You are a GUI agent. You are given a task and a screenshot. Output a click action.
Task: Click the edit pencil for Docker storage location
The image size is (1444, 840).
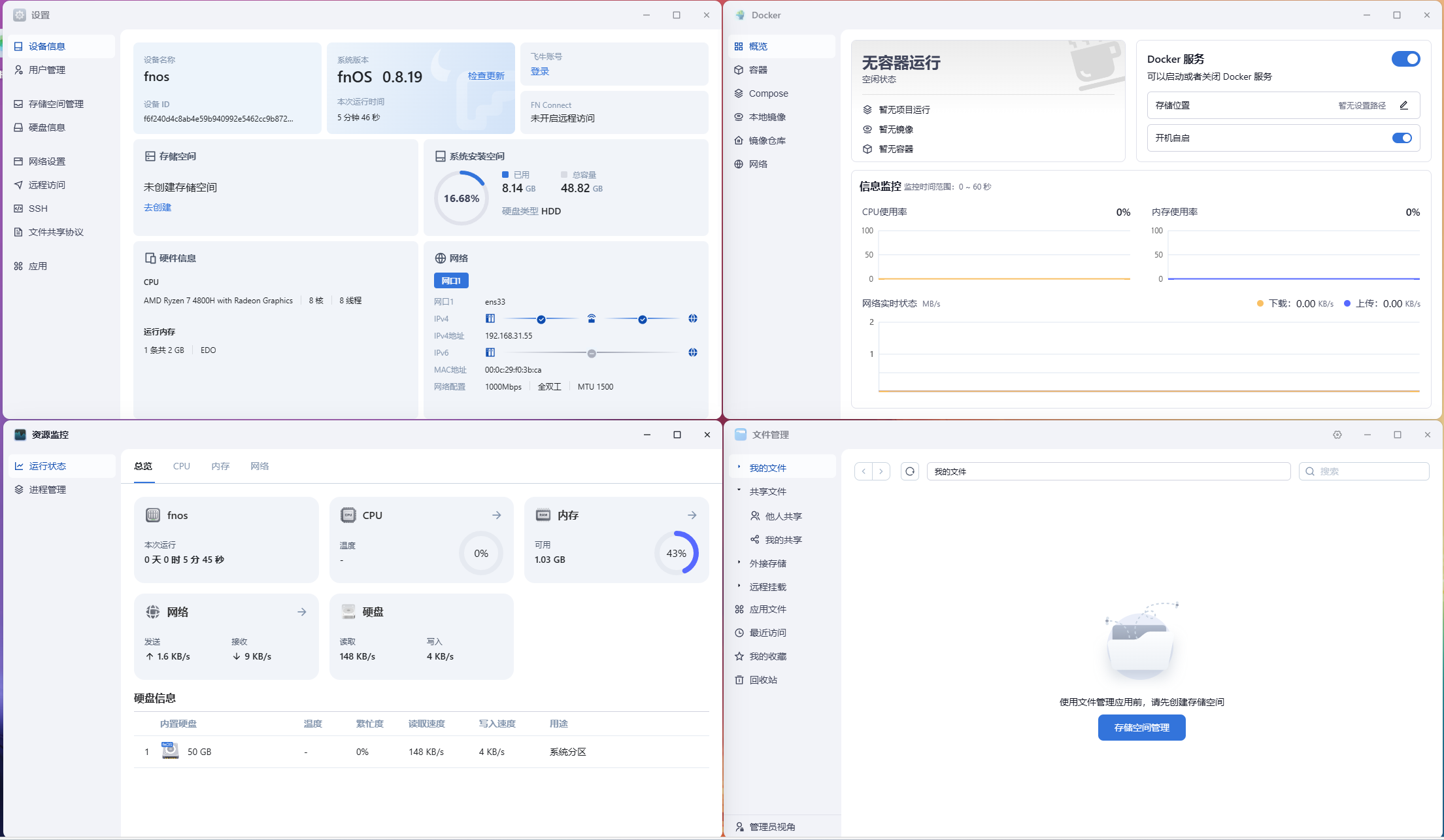pos(1403,105)
